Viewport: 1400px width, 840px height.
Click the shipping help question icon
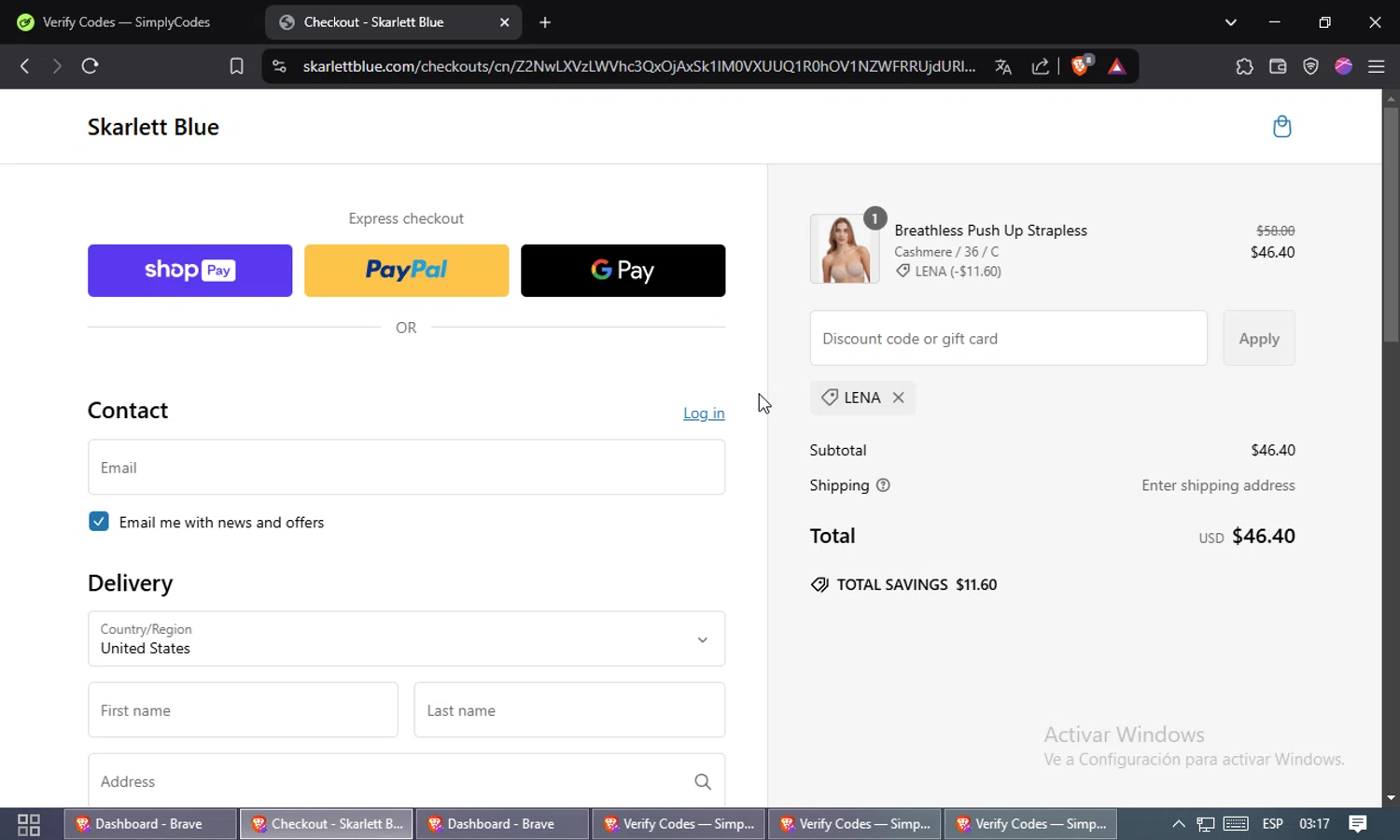click(x=883, y=485)
